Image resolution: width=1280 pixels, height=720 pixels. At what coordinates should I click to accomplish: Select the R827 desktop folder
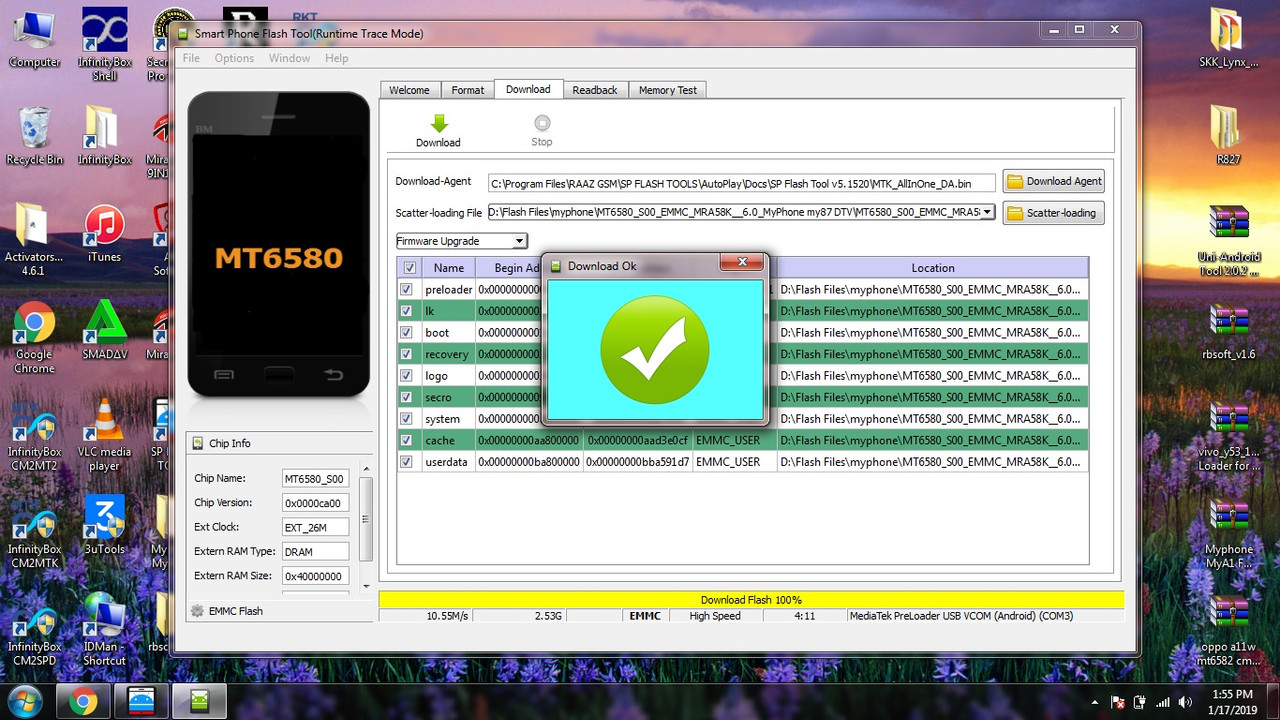coord(1228,135)
